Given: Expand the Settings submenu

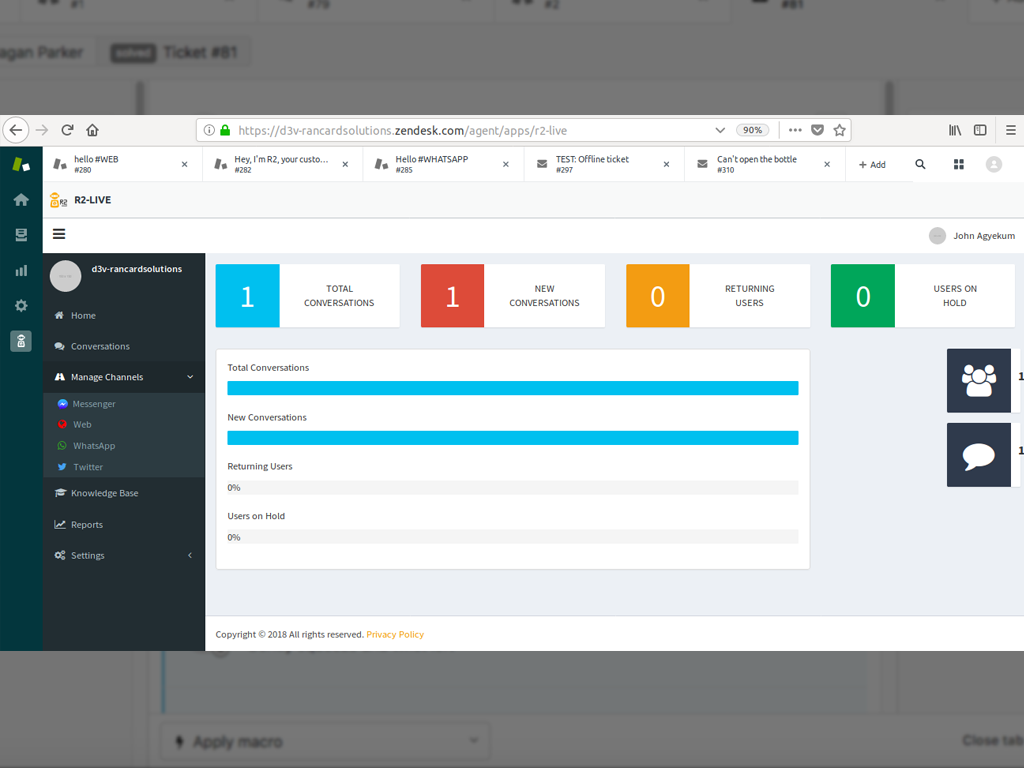Looking at the screenshot, I should [190, 555].
